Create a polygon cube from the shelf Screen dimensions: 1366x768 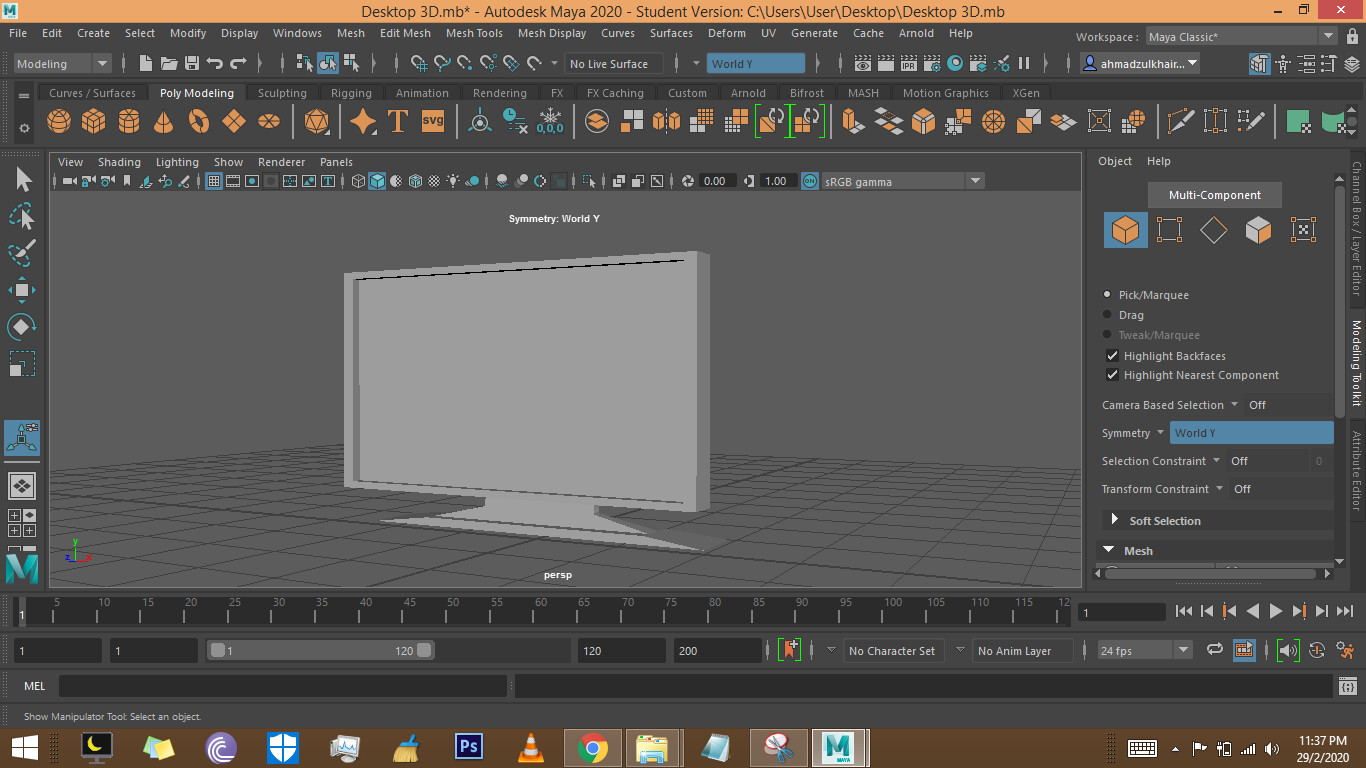[93, 120]
